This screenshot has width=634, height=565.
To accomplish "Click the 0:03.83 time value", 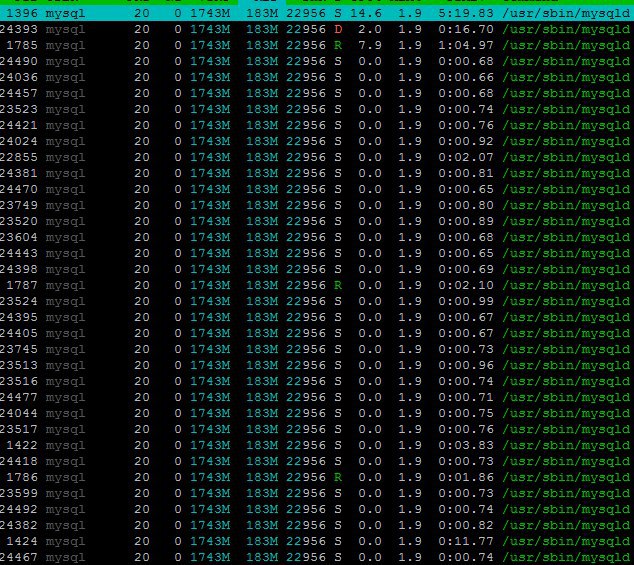I will point(466,445).
